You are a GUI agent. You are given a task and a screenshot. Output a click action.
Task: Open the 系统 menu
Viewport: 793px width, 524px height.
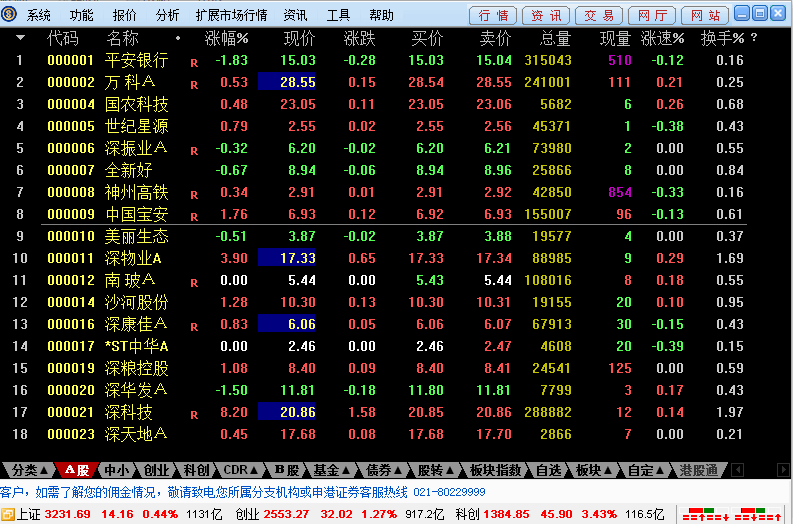coord(38,15)
